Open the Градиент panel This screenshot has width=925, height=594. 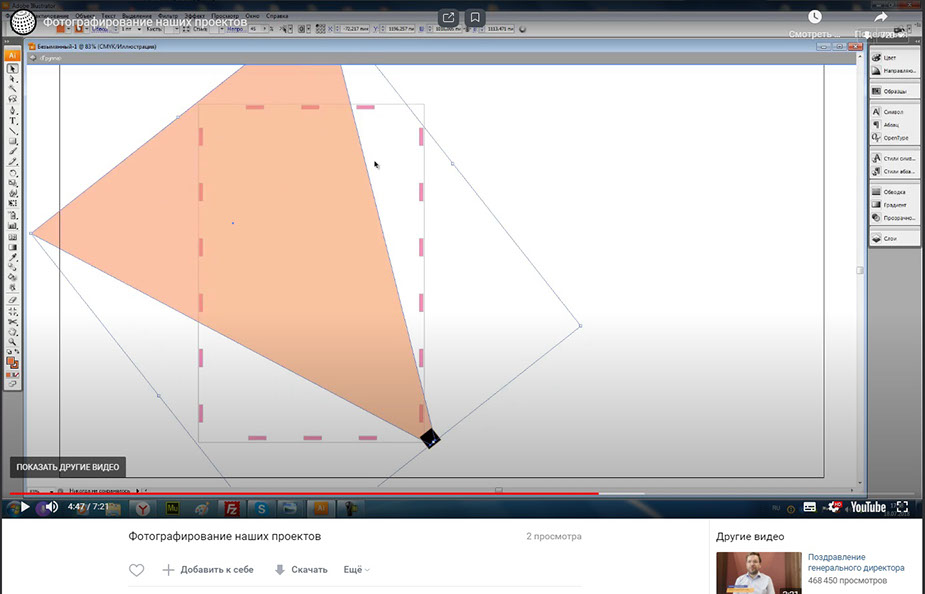pyautogui.click(x=894, y=204)
